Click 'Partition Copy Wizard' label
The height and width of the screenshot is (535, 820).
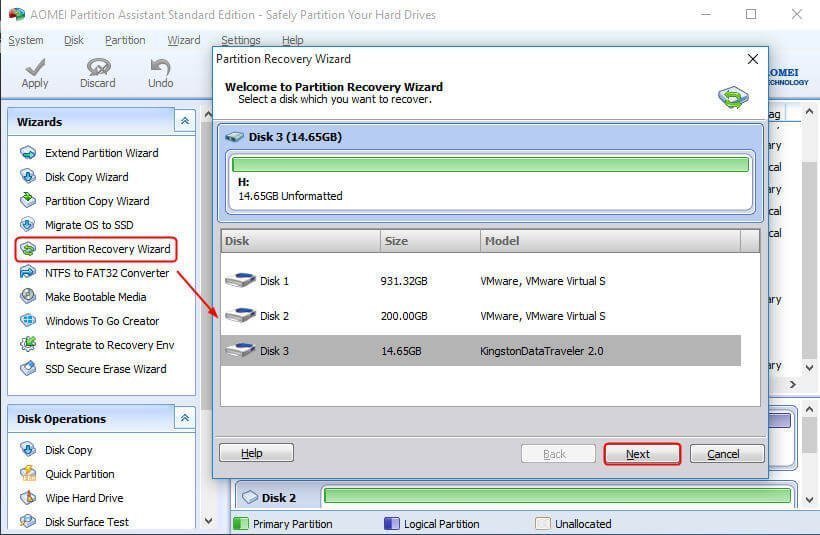click(x=97, y=201)
